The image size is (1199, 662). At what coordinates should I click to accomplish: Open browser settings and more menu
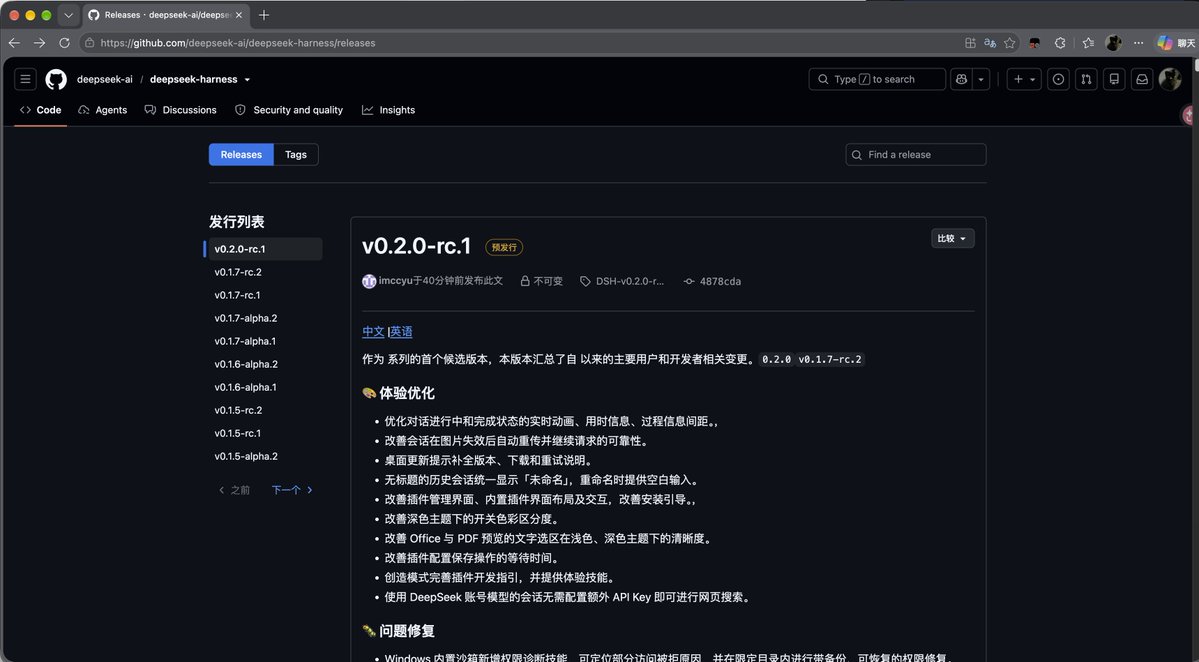click(1139, 43)
